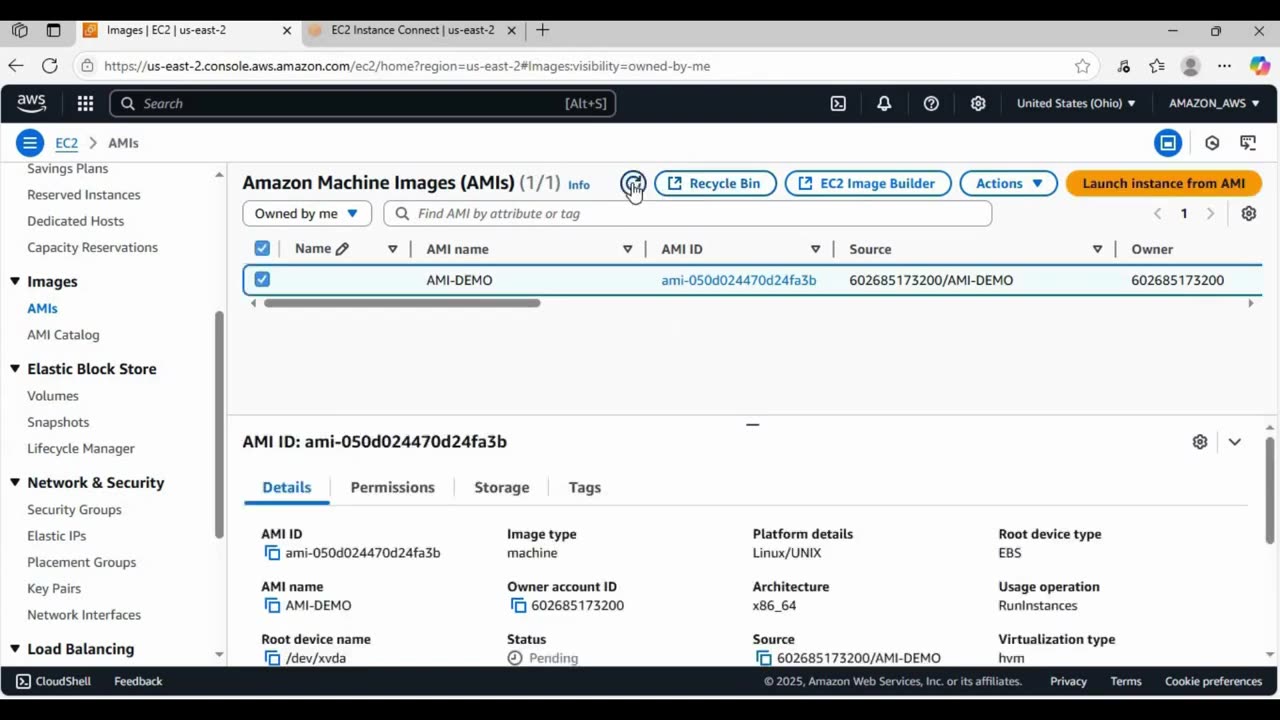
Task: Uncheck the AMI-DEMO row checkbox
Action: [x=262, y=280]
